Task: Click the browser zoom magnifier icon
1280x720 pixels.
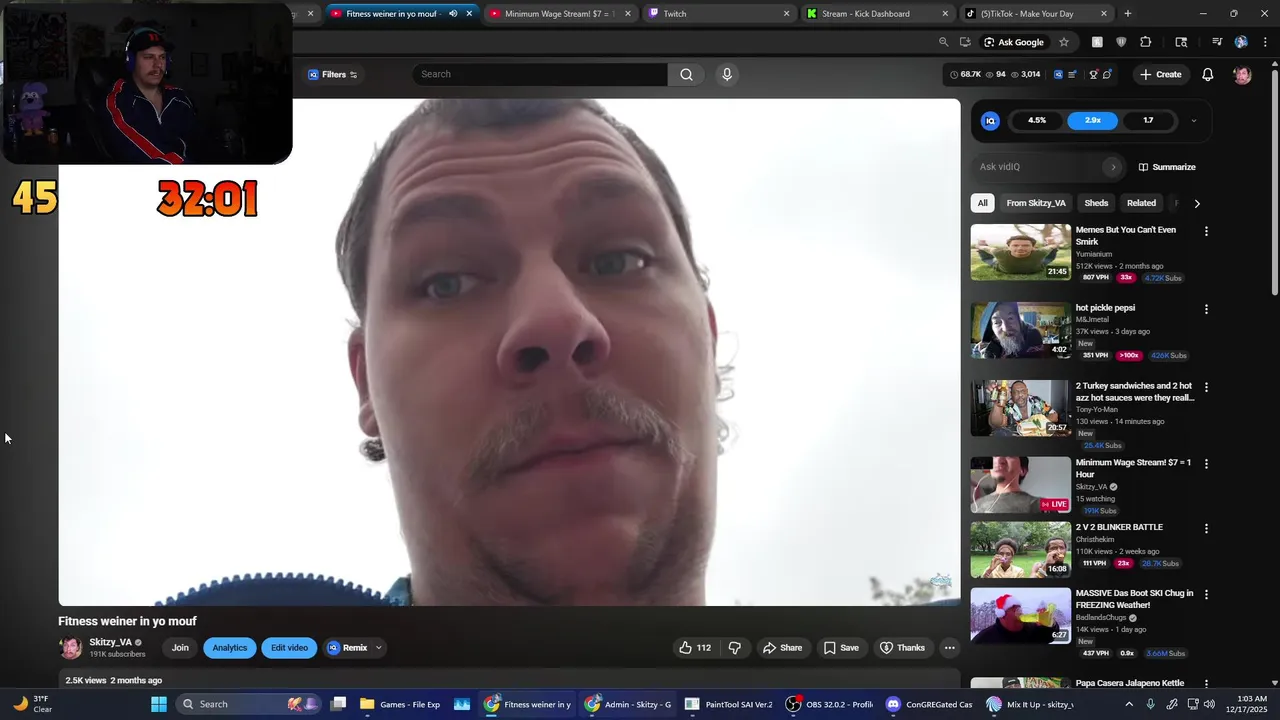Action: pyautogui.click(x=943, y=42)
